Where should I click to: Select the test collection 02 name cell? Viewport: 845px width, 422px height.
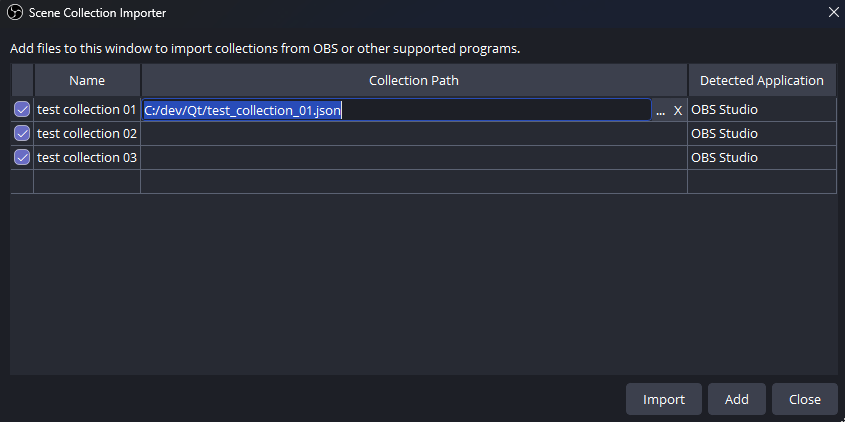(87, 134)
